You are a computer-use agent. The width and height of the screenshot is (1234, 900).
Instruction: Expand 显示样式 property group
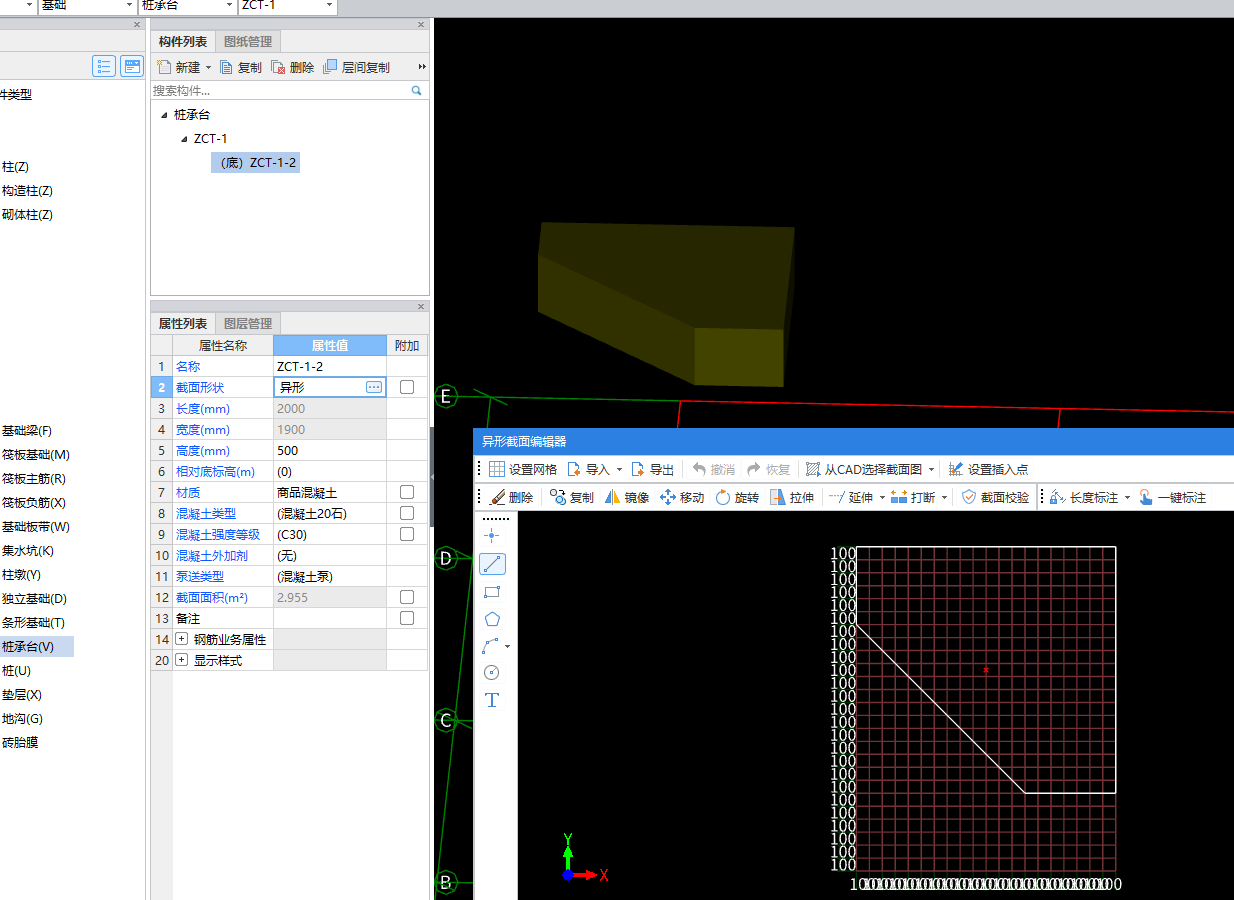[181, 660]
